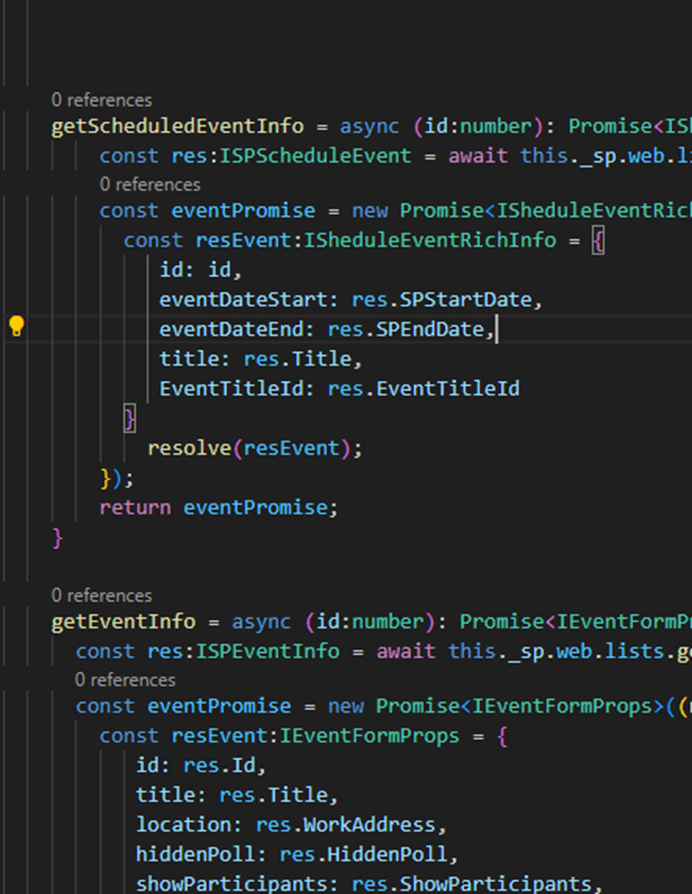Click 'return' keyword before eventPromise

pos(135,507)
